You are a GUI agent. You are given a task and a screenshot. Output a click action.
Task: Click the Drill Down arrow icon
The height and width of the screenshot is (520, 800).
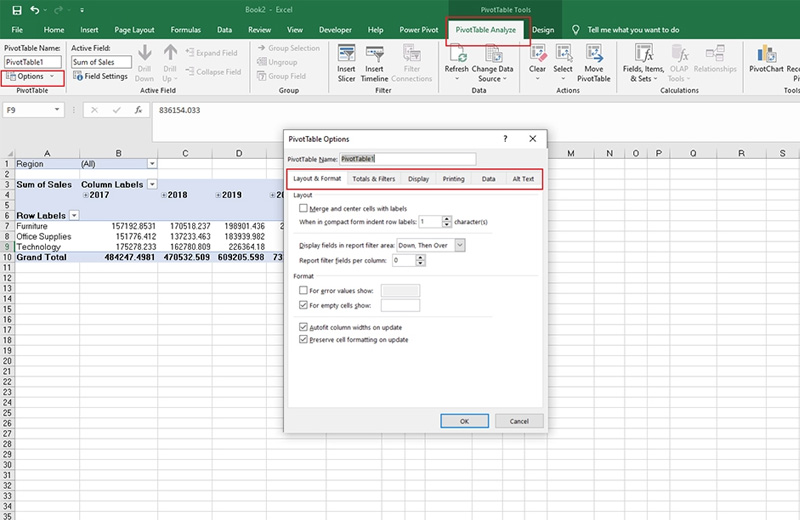pyautogui.click(x=145, y=53)
